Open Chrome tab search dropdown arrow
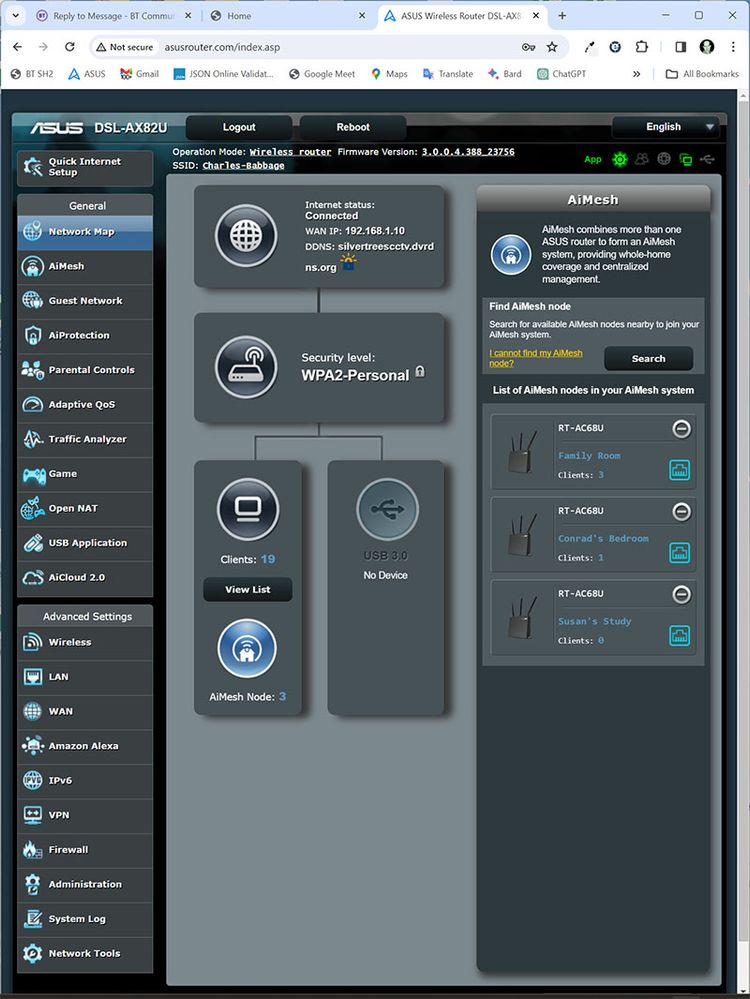 [15, 16]
